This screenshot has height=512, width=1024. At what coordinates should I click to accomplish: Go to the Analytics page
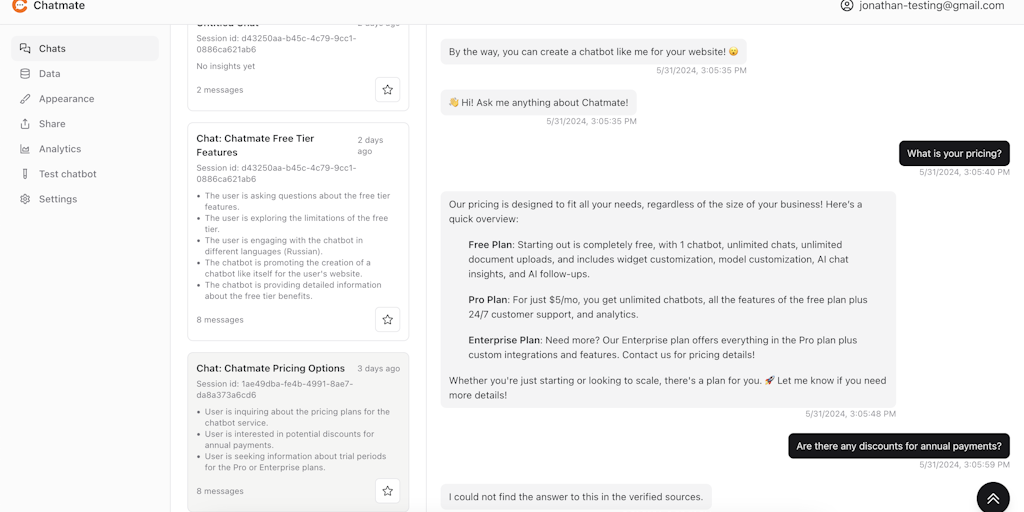pyautogui.click(x=60, y=149)
